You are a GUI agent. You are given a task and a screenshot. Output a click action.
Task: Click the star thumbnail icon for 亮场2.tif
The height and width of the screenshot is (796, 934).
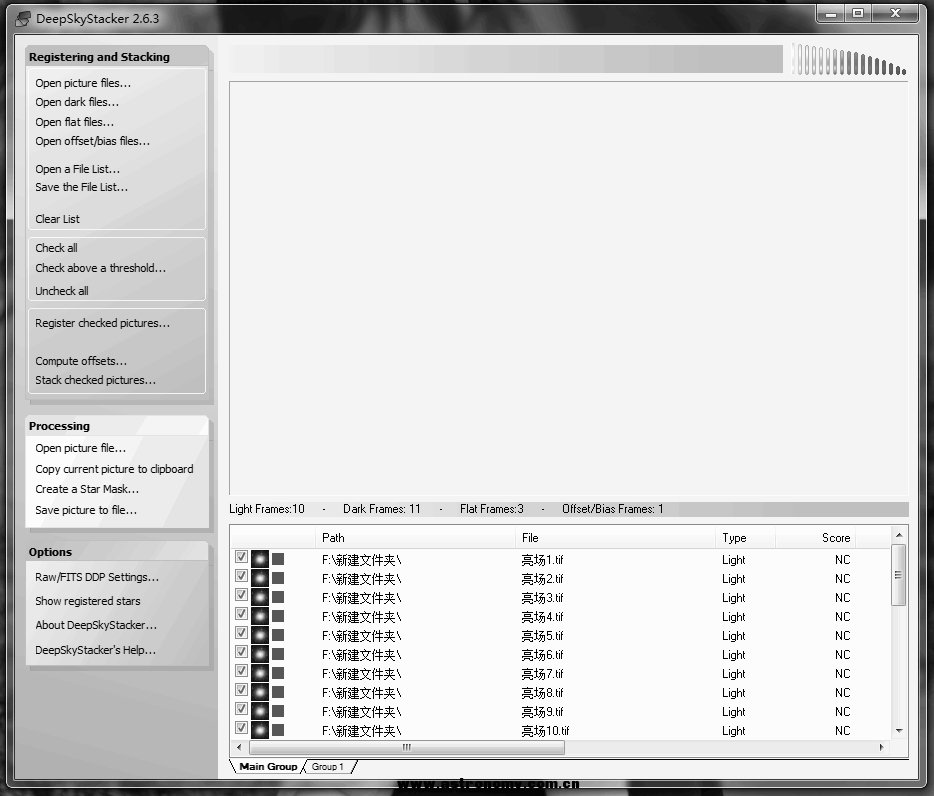[x=260, y=579]
